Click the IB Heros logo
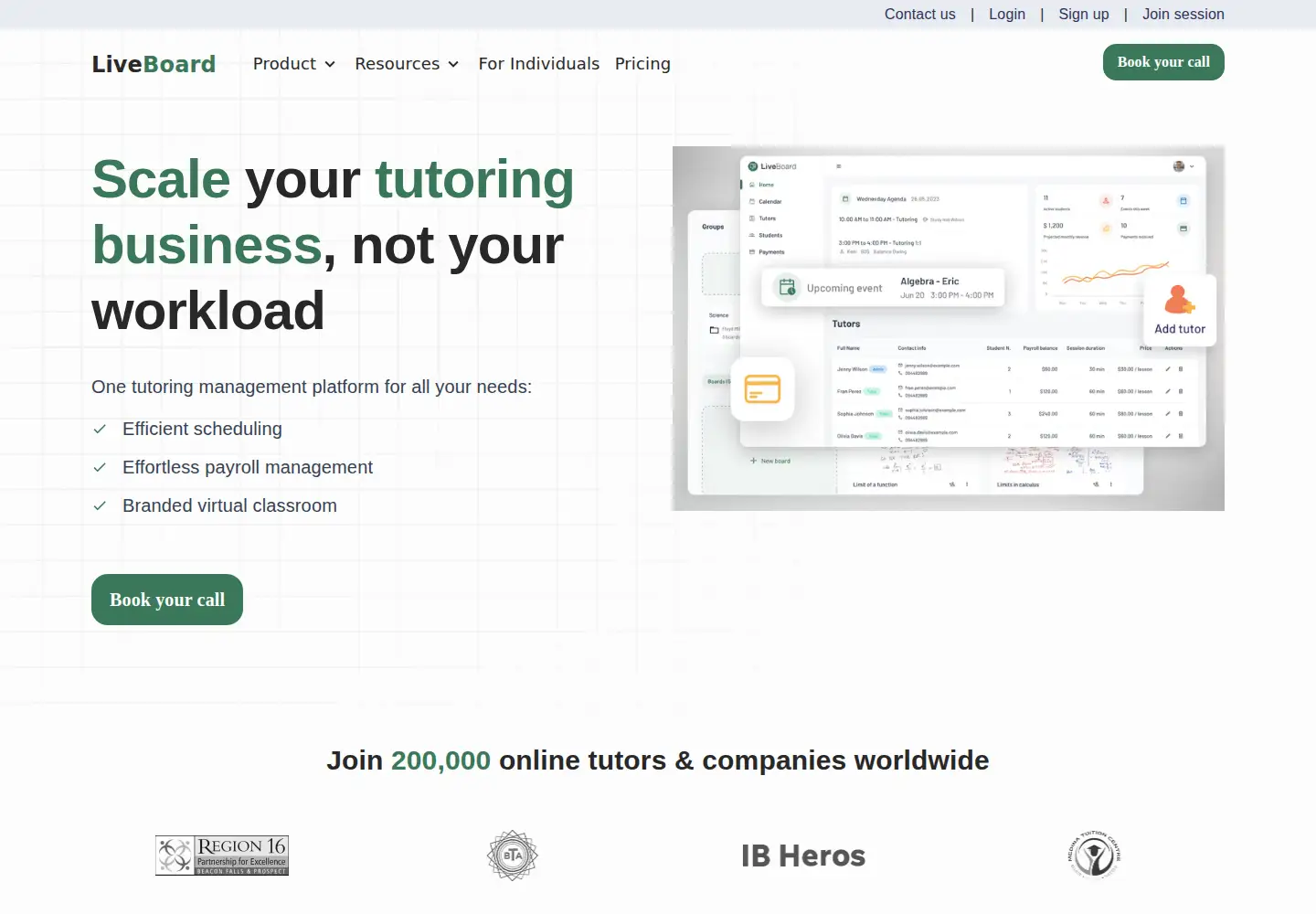The width and height of the screenshot is (1316, 914). click(x=803, y=856)
